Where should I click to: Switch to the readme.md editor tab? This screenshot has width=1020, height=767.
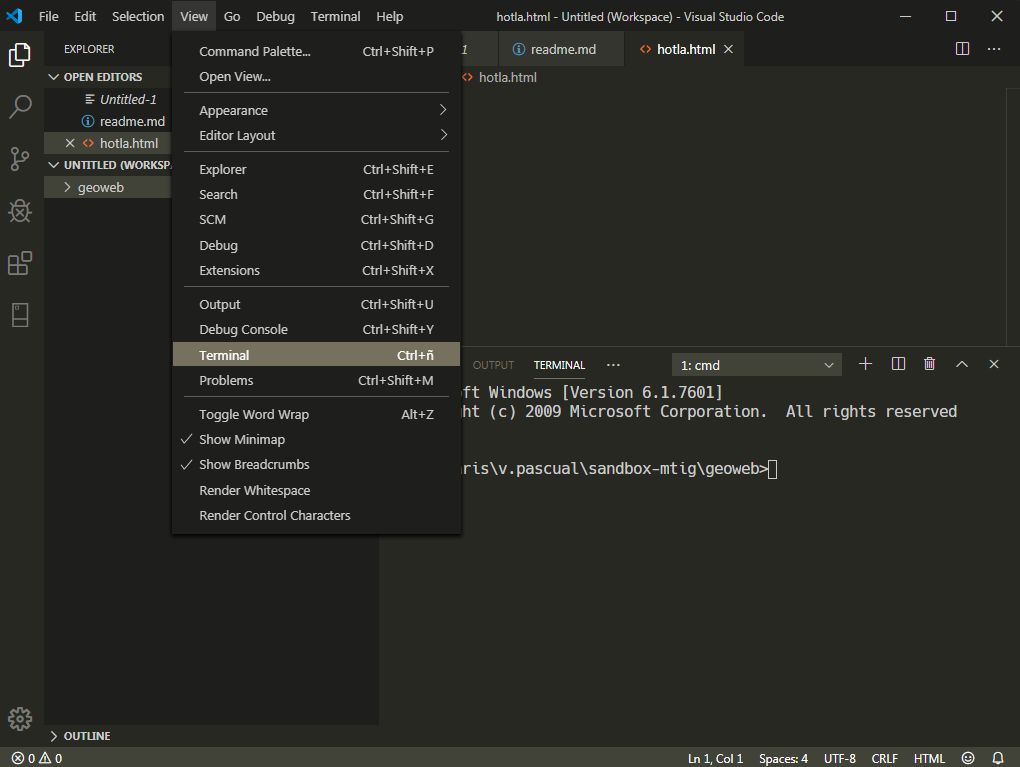(561, 49)
